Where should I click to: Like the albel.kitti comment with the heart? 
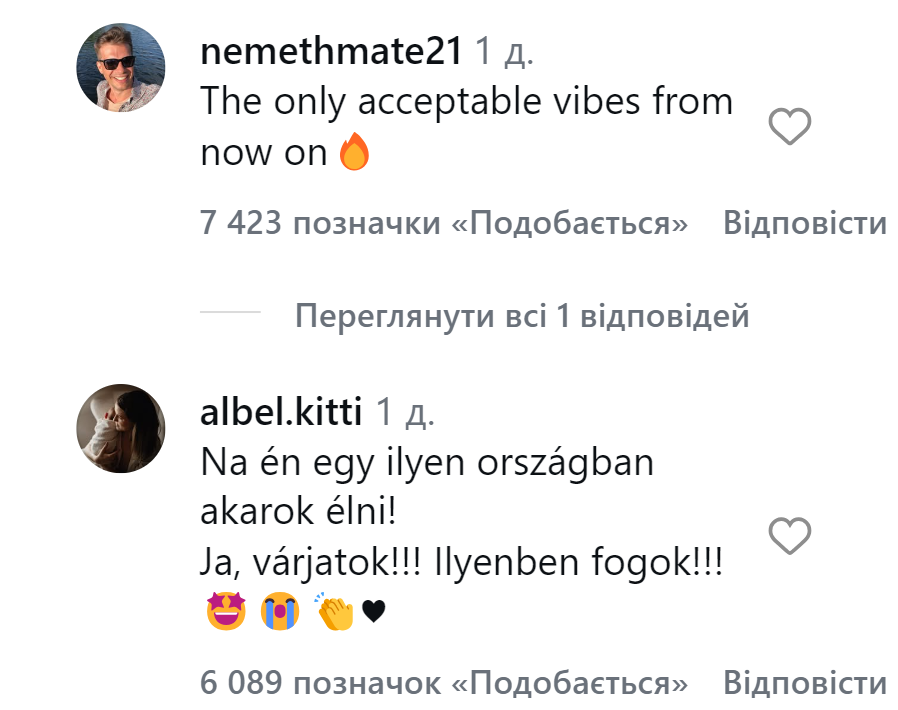coord(790,537)
